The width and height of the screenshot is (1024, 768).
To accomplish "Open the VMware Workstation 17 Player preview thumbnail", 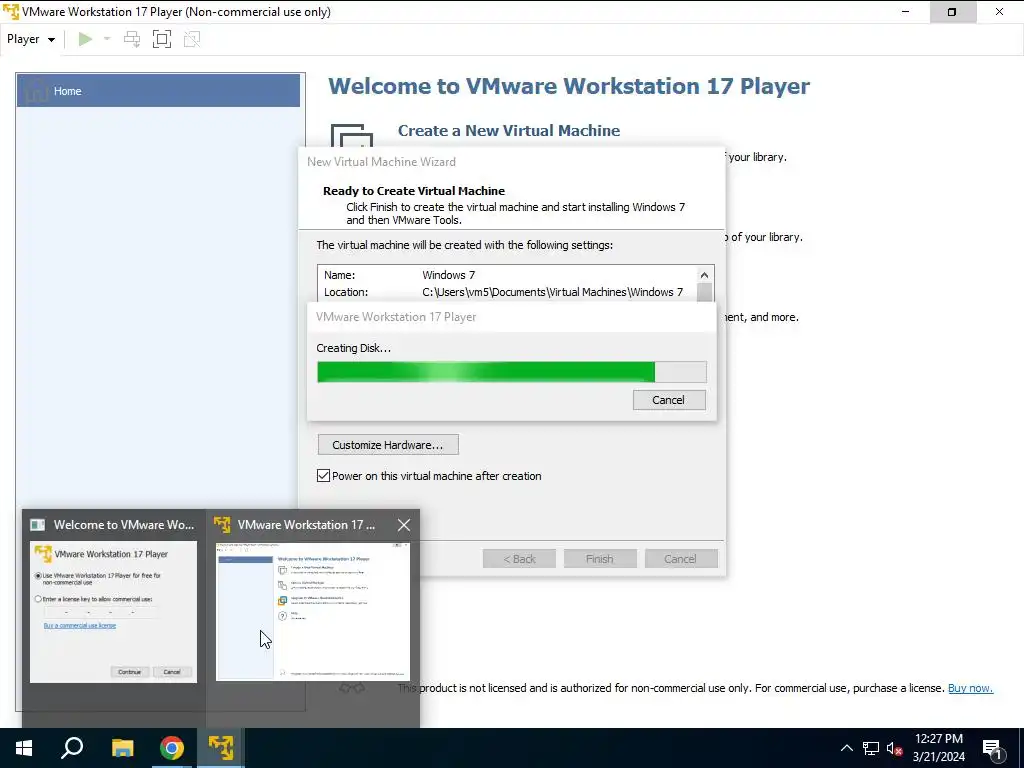I will (313, 611).
